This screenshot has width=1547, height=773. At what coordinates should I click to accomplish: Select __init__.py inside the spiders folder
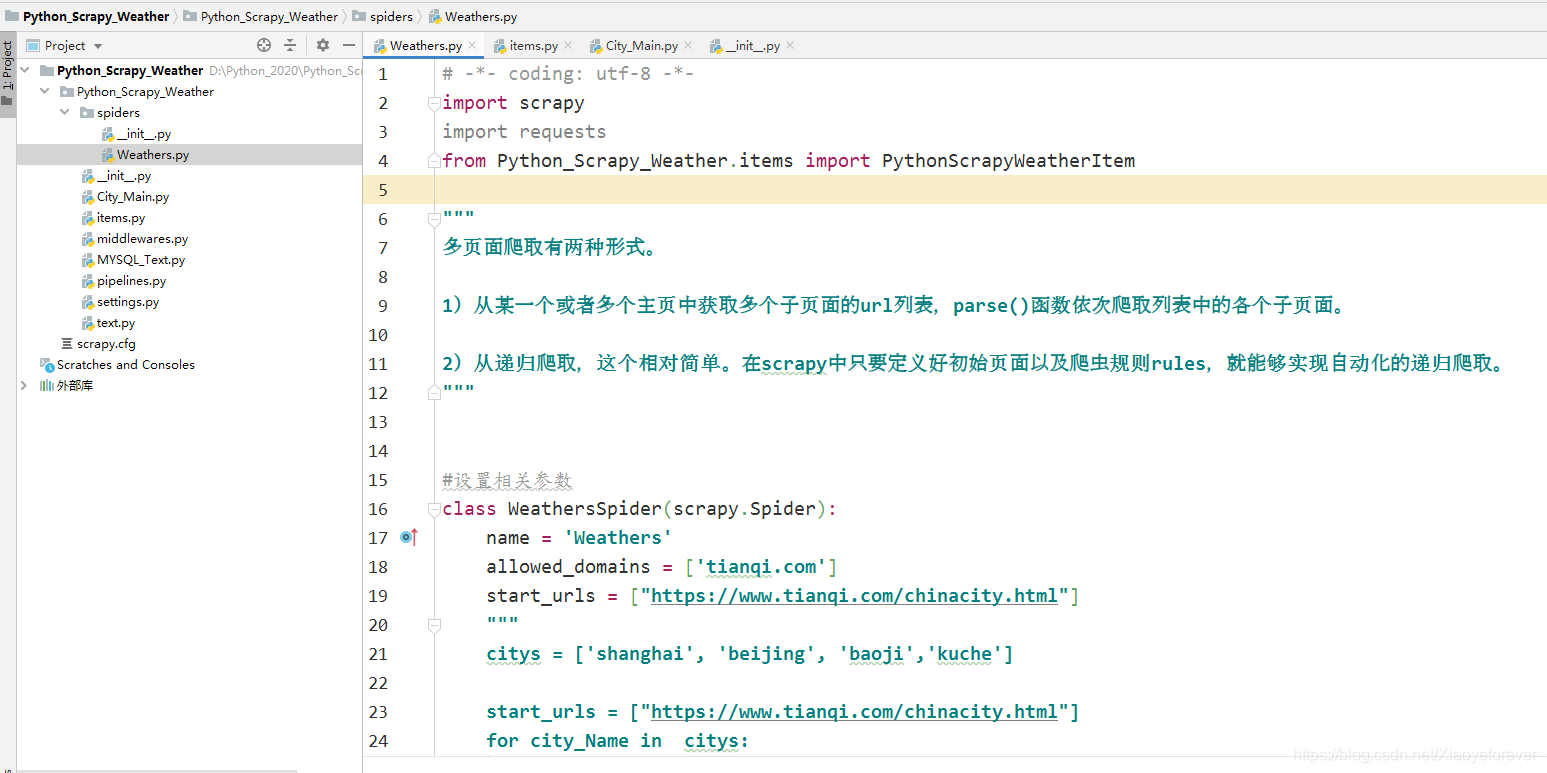click(x=137, y=134)
